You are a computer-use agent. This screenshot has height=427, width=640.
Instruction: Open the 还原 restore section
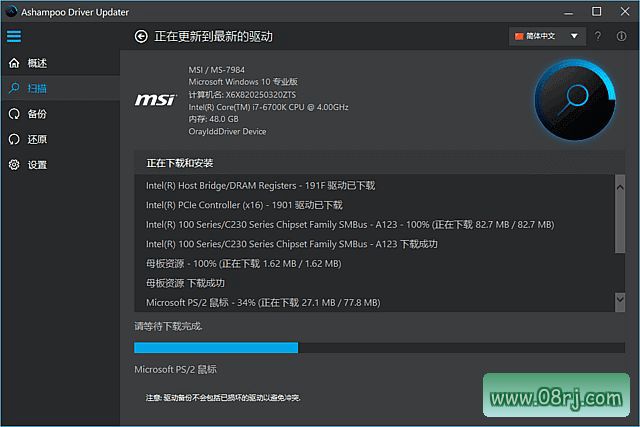(x=37, y=139)
